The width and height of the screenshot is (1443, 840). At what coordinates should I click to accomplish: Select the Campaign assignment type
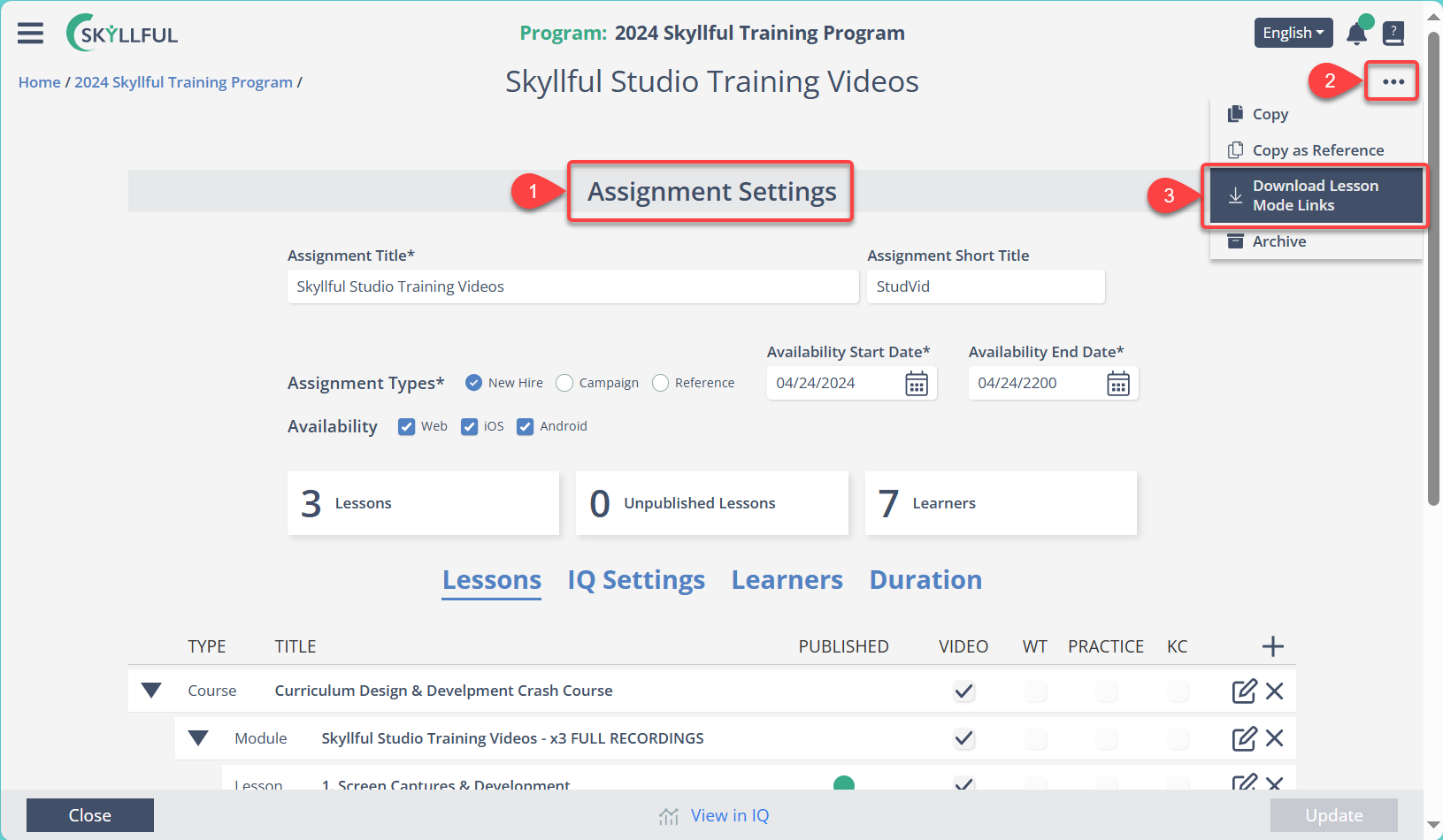(x=564, y=383)
